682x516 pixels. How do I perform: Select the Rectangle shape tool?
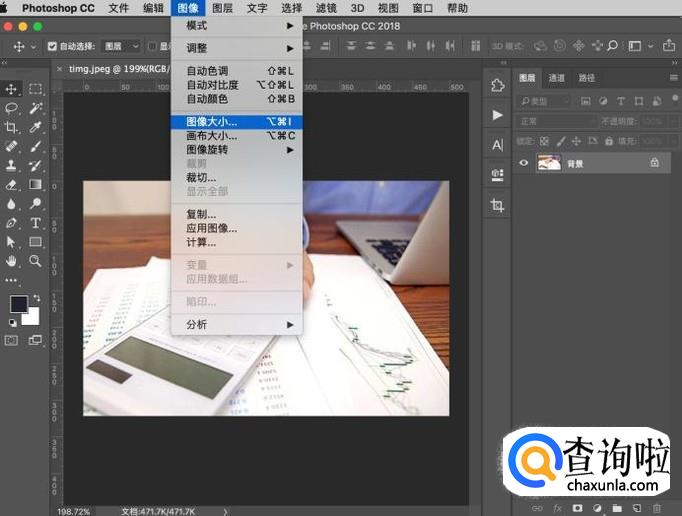coord(35,242)
